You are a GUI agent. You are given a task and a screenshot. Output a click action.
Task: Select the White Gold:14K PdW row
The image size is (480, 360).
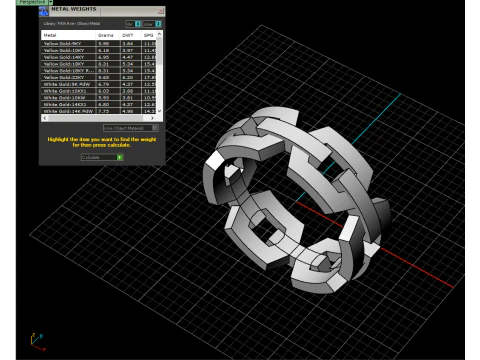pyautogui.click(x=98, y=111)
